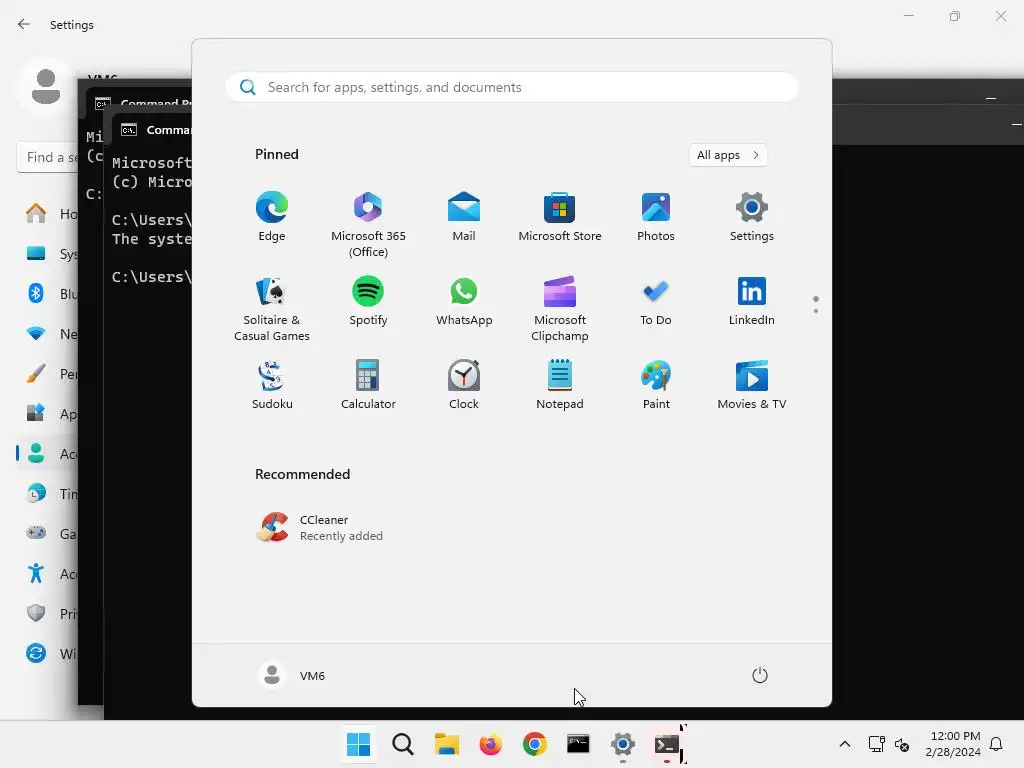Open the To Do app
The height and width of the screenshot is (768, 1024).
[656, 300]
